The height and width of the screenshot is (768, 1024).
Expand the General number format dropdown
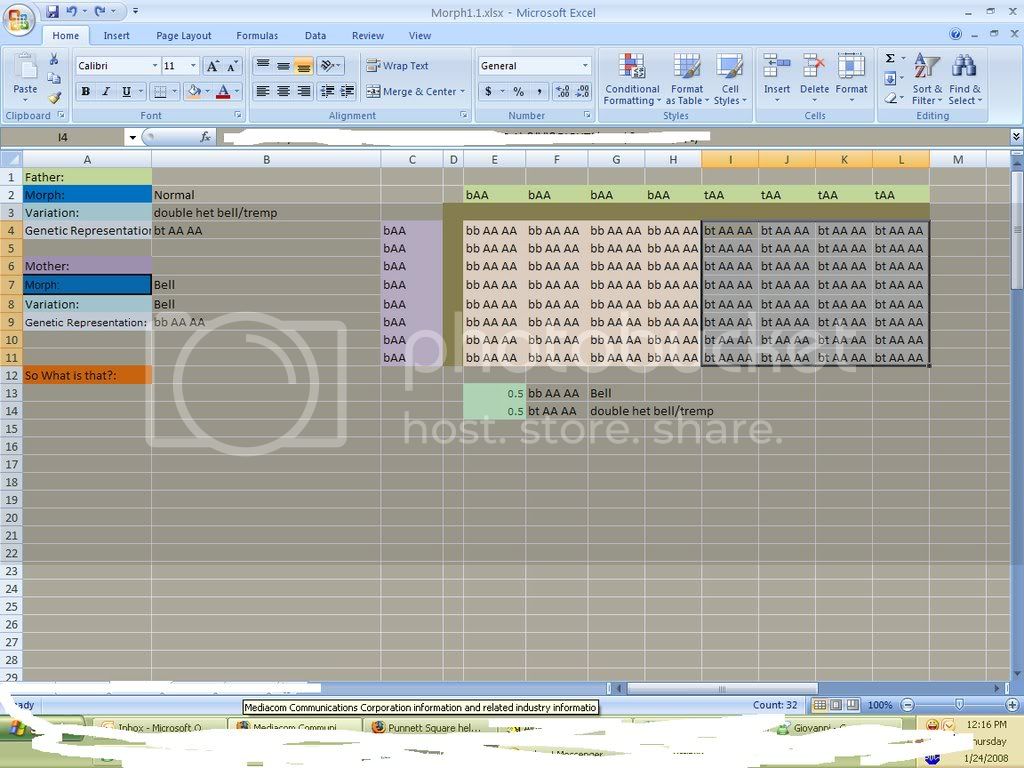click(x=586, y=66)
